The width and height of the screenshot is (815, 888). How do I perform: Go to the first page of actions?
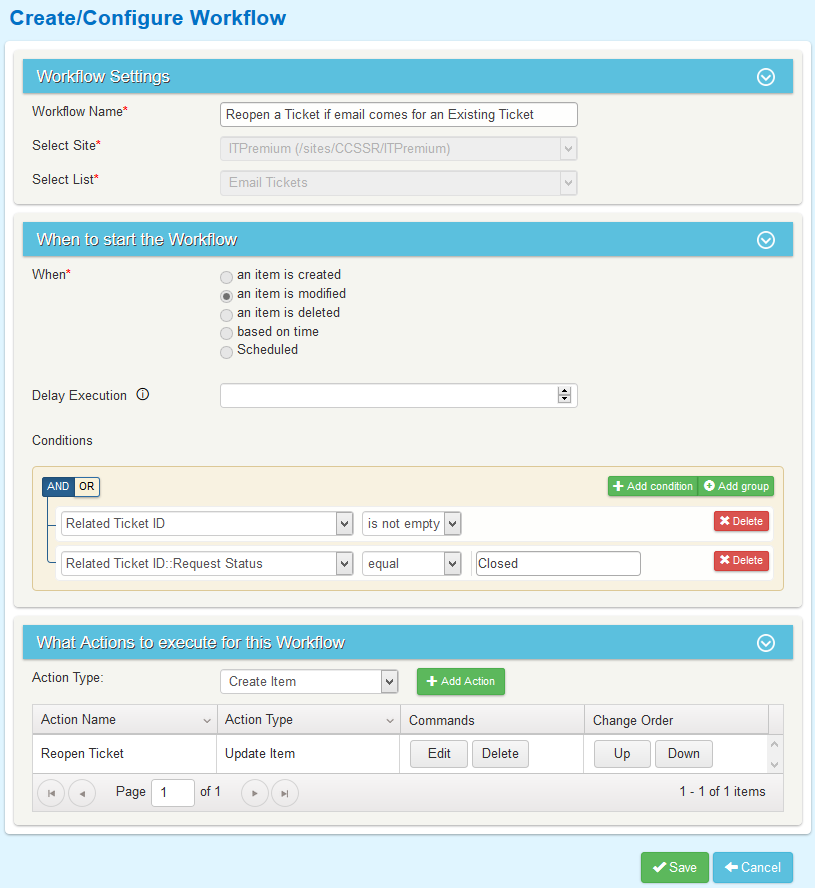(50, 793)
